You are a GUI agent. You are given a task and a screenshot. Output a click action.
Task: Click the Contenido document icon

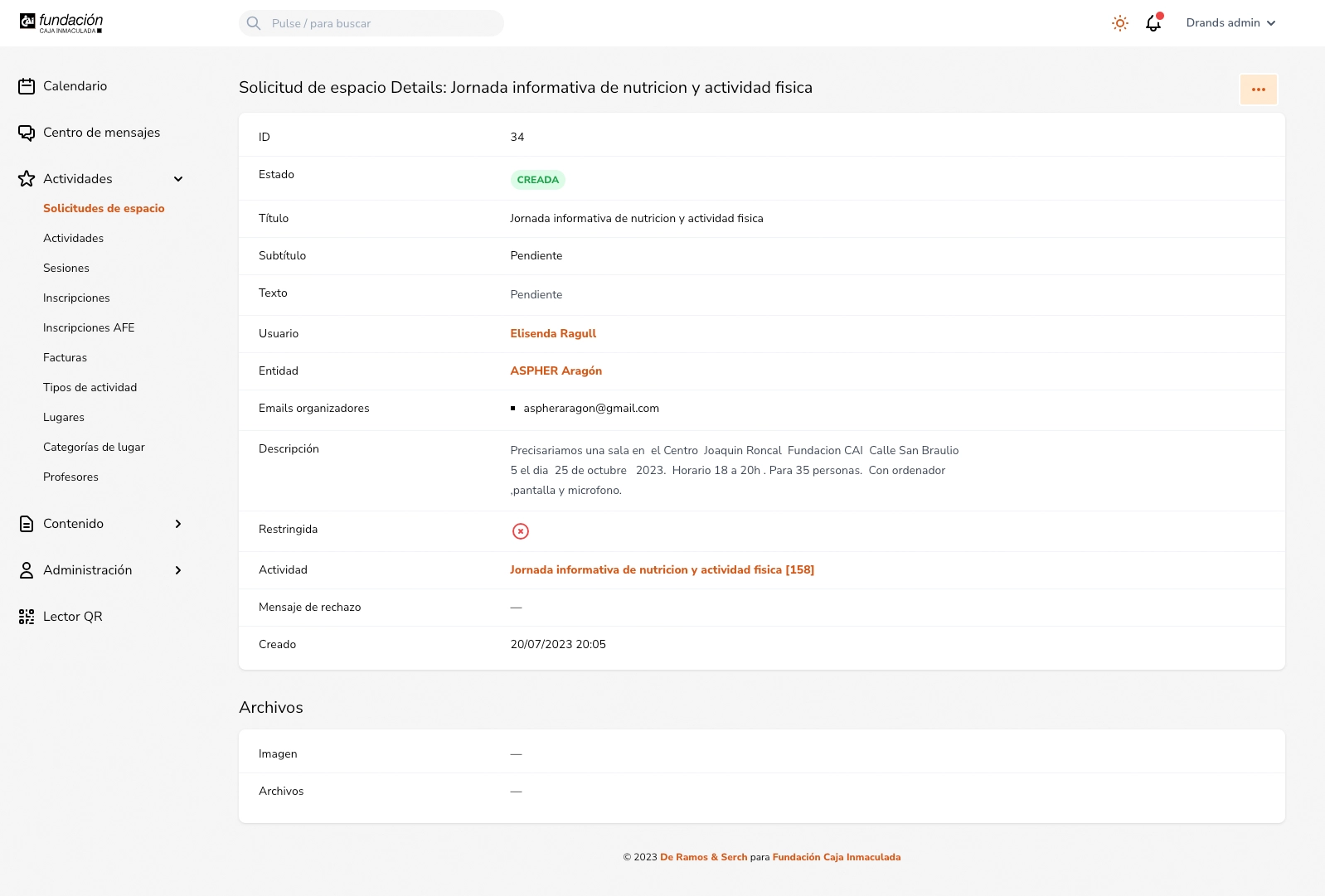tap(27, 524)
